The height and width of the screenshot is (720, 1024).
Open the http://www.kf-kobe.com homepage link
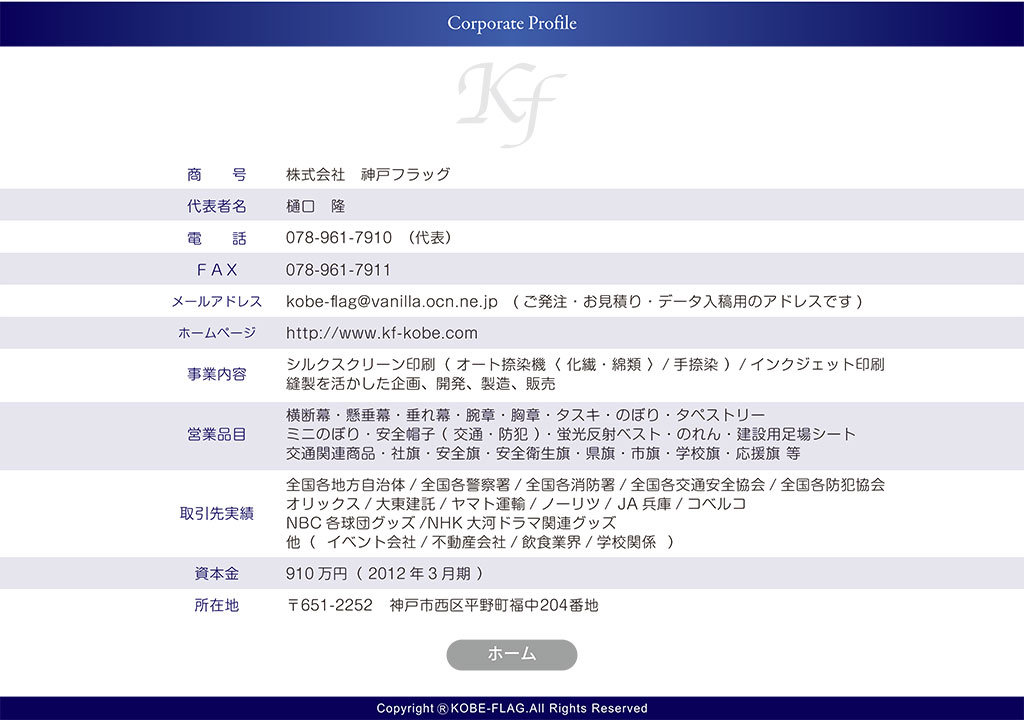[381, 333]
